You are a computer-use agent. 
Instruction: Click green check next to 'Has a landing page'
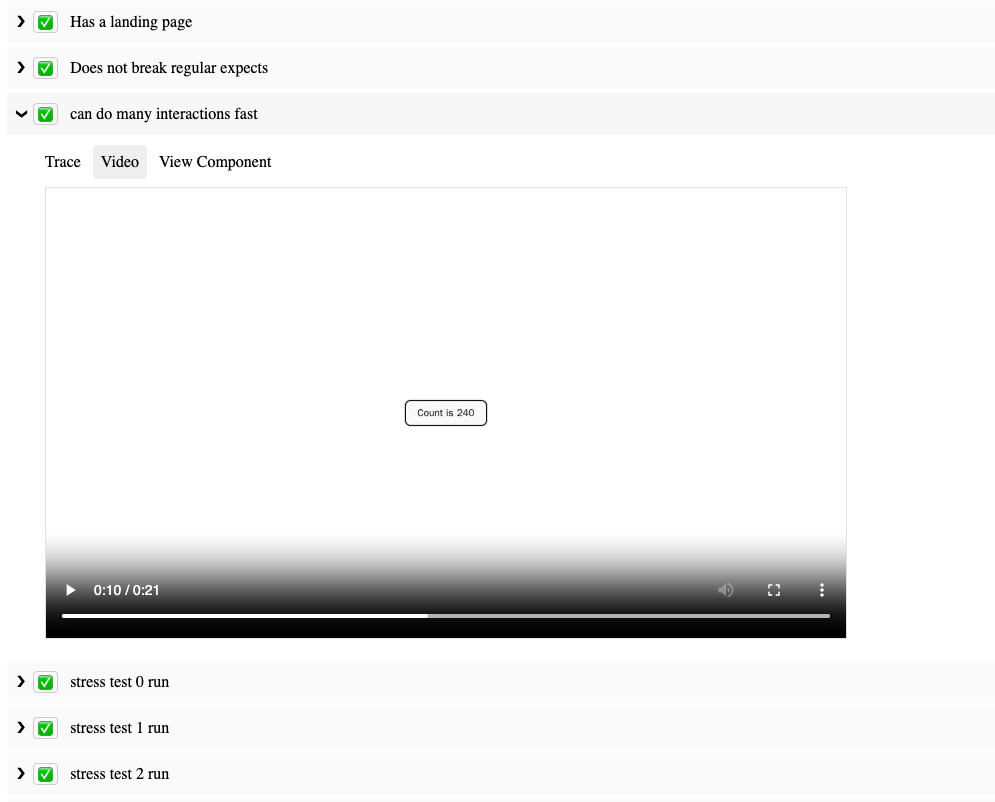click(x=45, y=22)
